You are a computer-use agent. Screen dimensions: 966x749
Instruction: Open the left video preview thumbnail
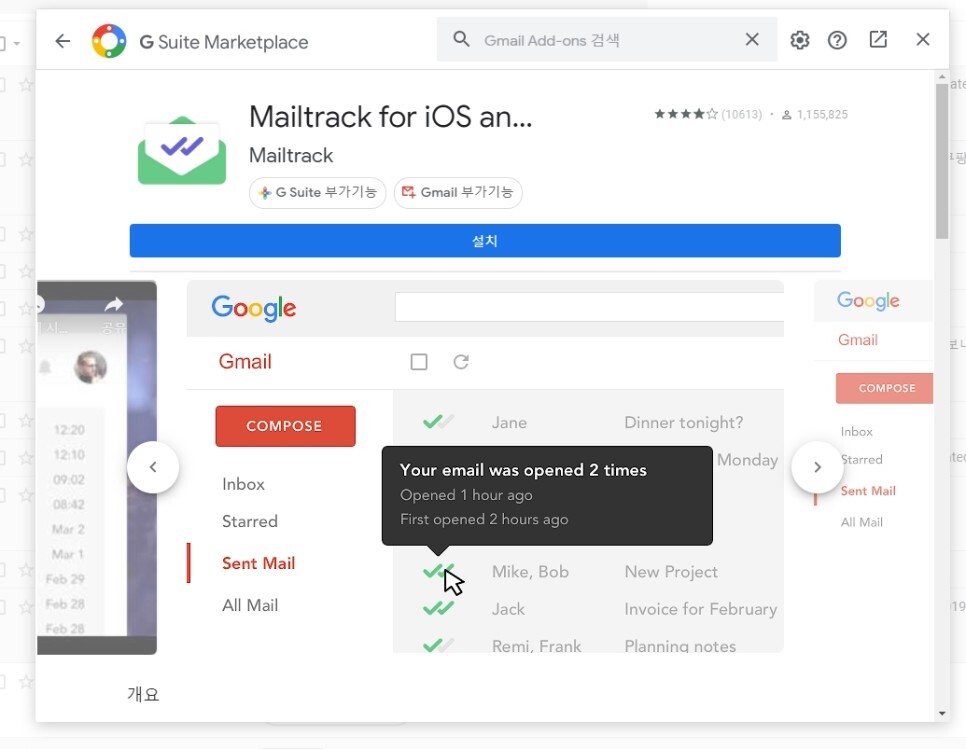tap(97, 468)
